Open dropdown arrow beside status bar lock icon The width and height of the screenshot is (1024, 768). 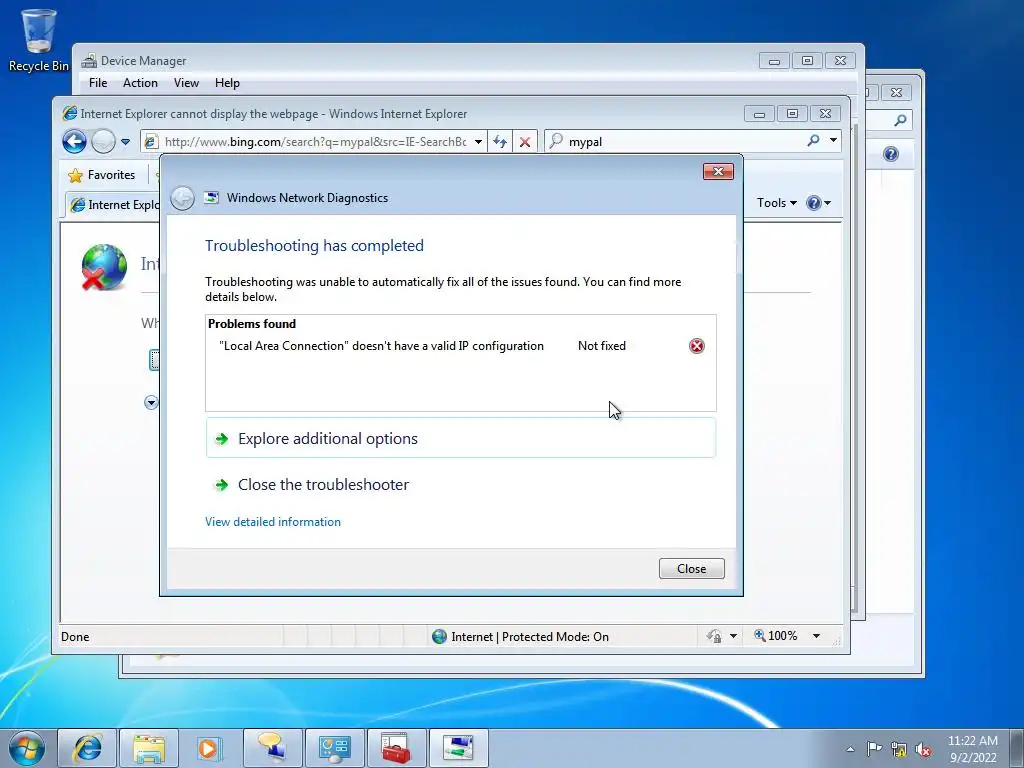[733, 636]
